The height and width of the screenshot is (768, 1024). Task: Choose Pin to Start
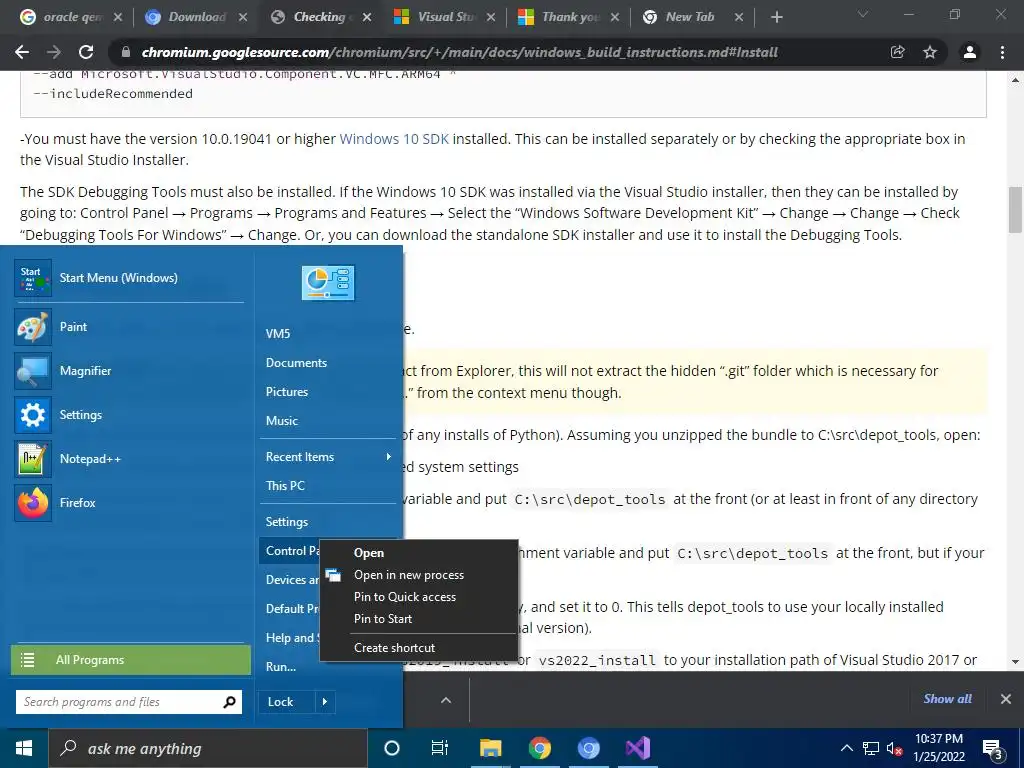(x=383, y=618)
